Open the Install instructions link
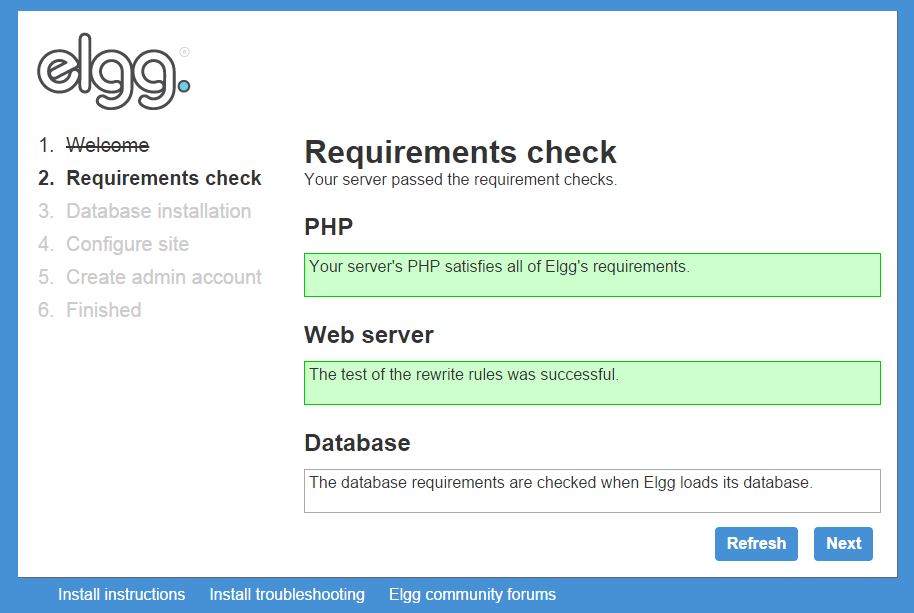The height and width of the screenshot is (613, 914). [121, 594]
